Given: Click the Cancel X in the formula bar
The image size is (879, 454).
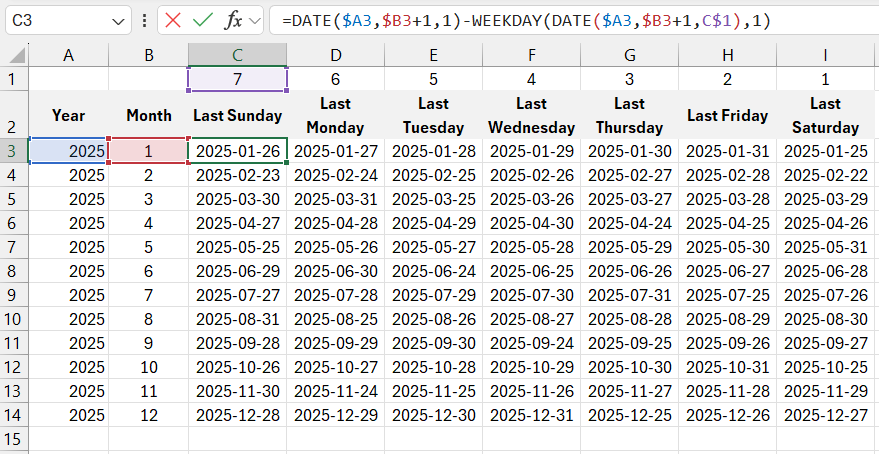Looking at the screenshot, I should (x=173, y=20).
